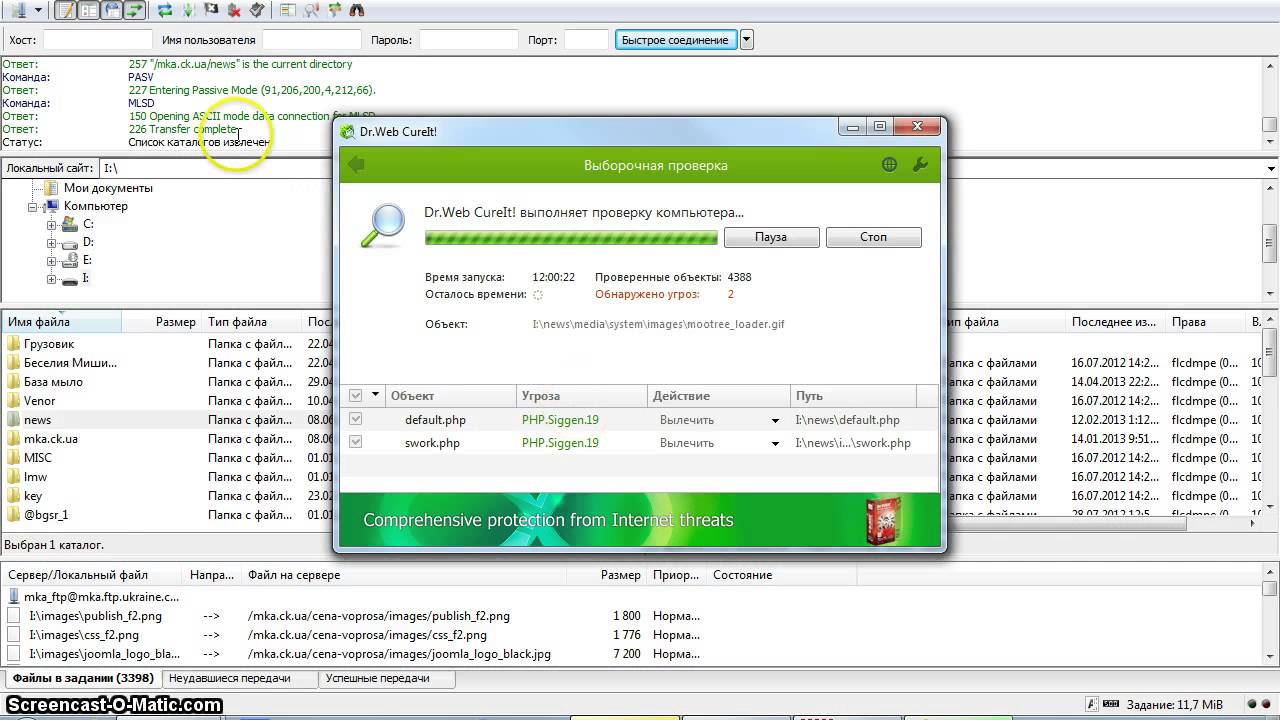
Task: Click the cancel current operation icon
Action: tap(211, 10)
